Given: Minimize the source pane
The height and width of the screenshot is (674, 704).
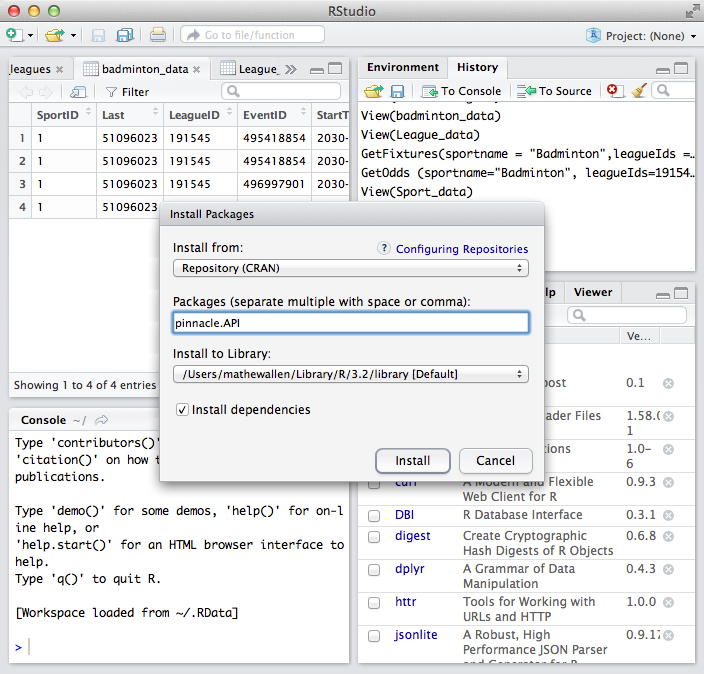Looking at the screenshot, I should tap(317, 70).
